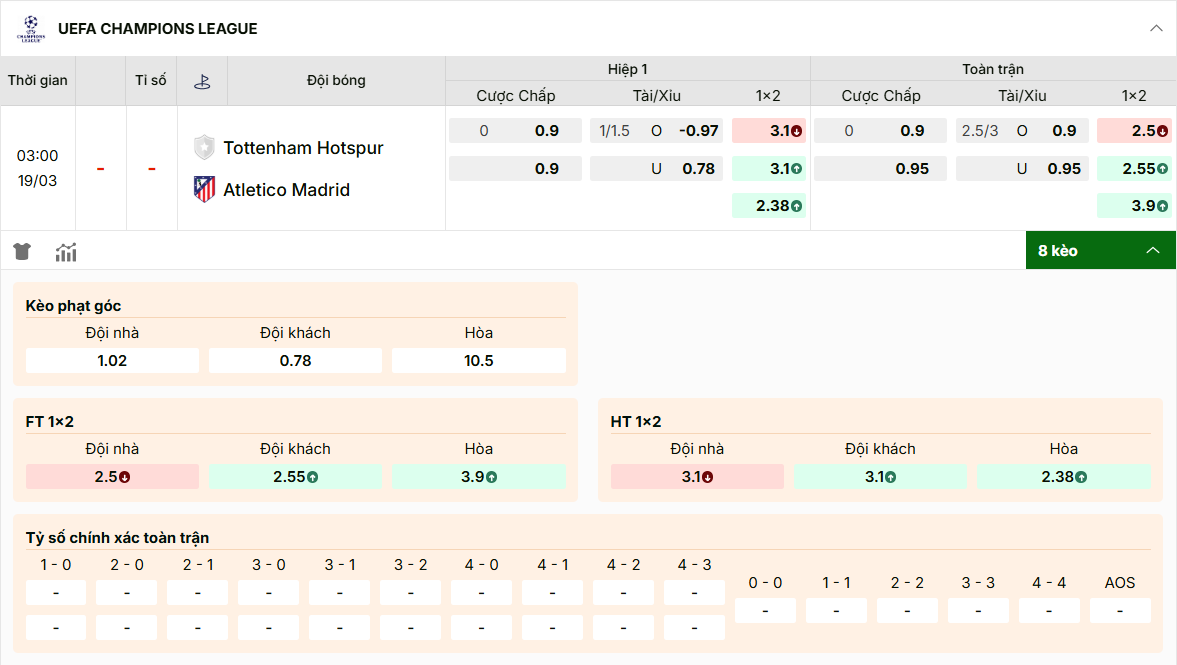Collapse the UEFA Champions League section chevron

pos(1155,29)
